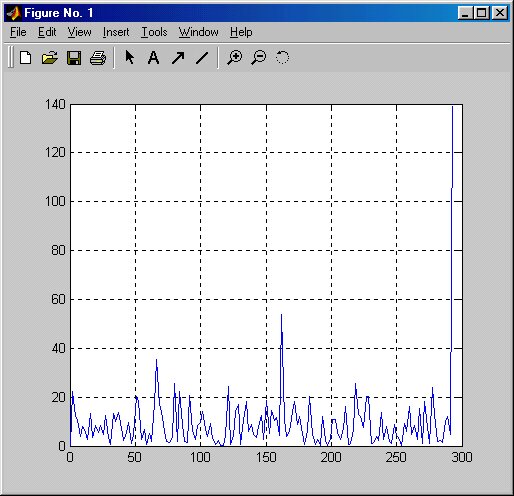Open a file with the folder icon
Image resolution: width=514 pixels, height=496 pixels.
click(50, 58)
